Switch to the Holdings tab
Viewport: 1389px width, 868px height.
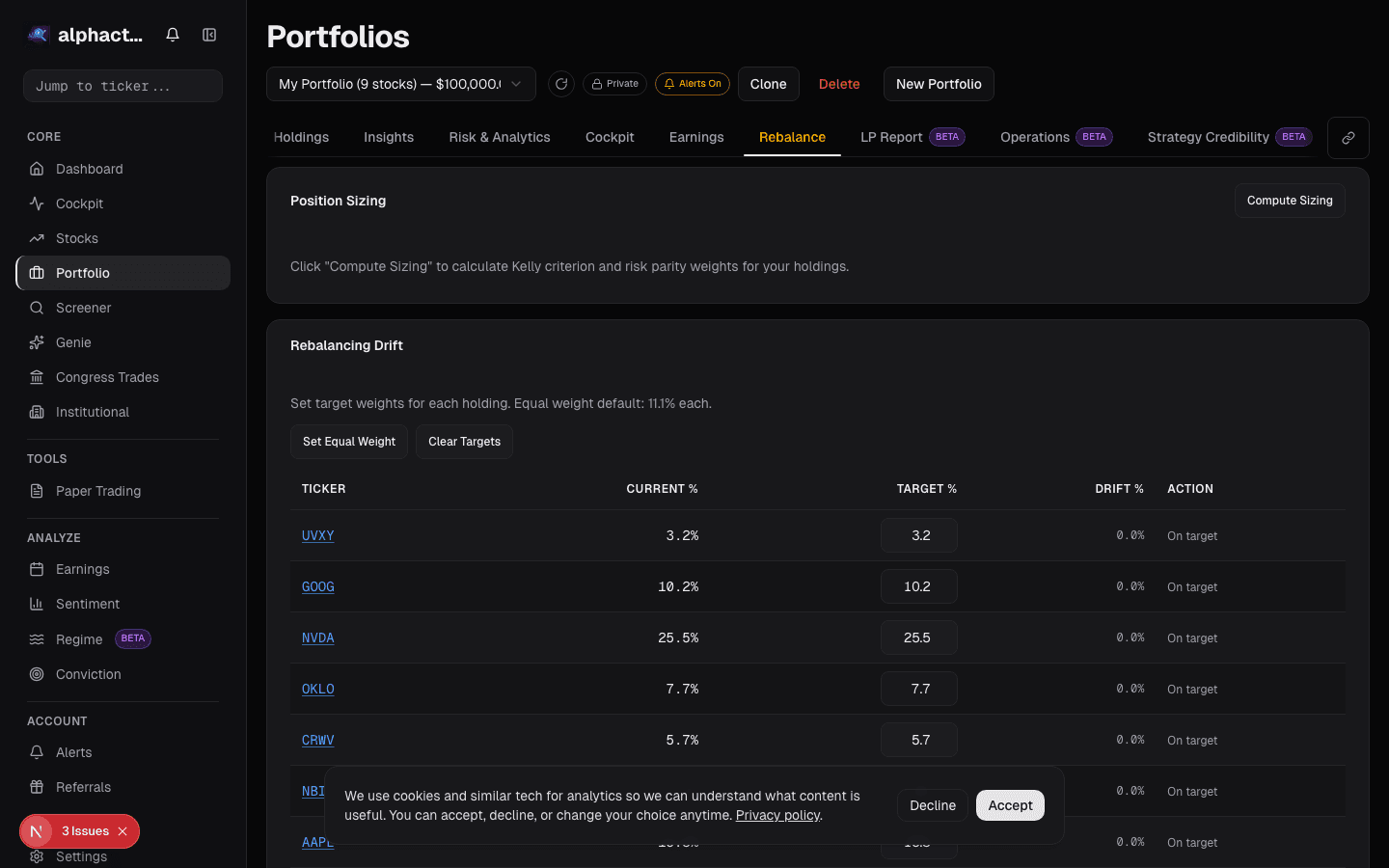[x=301, y=137]
